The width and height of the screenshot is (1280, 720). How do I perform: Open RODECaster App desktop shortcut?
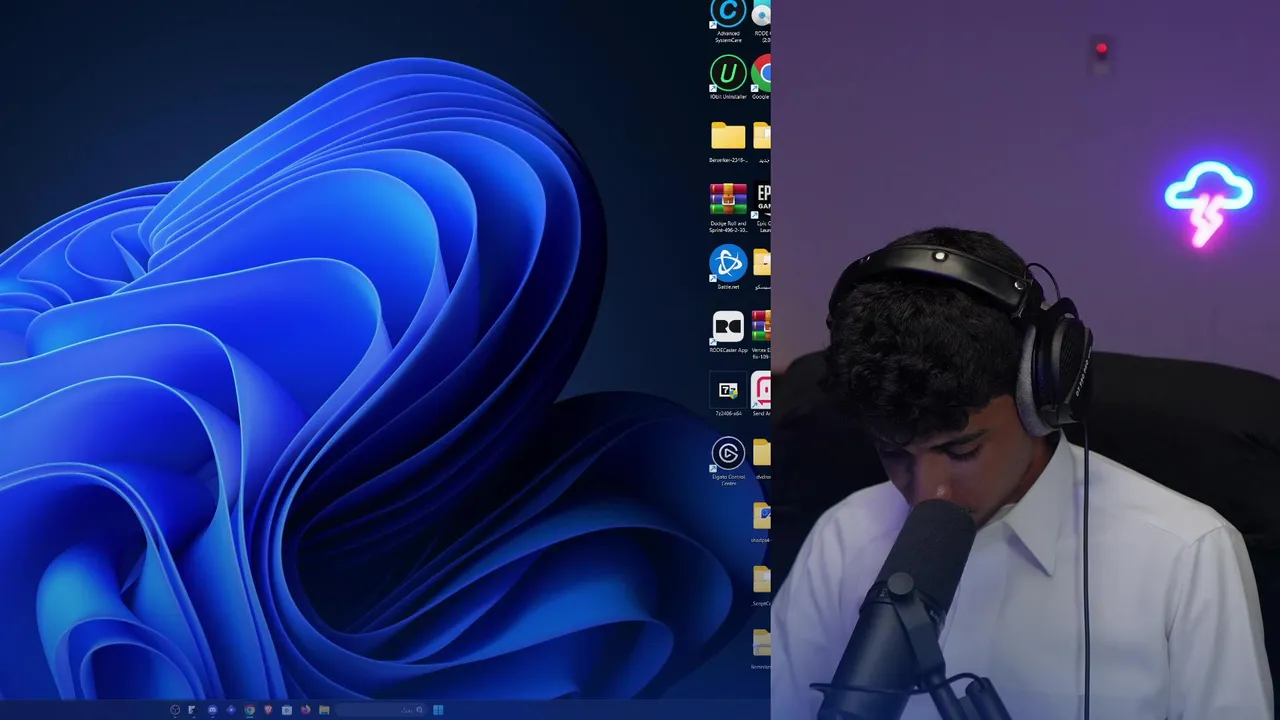728,333
